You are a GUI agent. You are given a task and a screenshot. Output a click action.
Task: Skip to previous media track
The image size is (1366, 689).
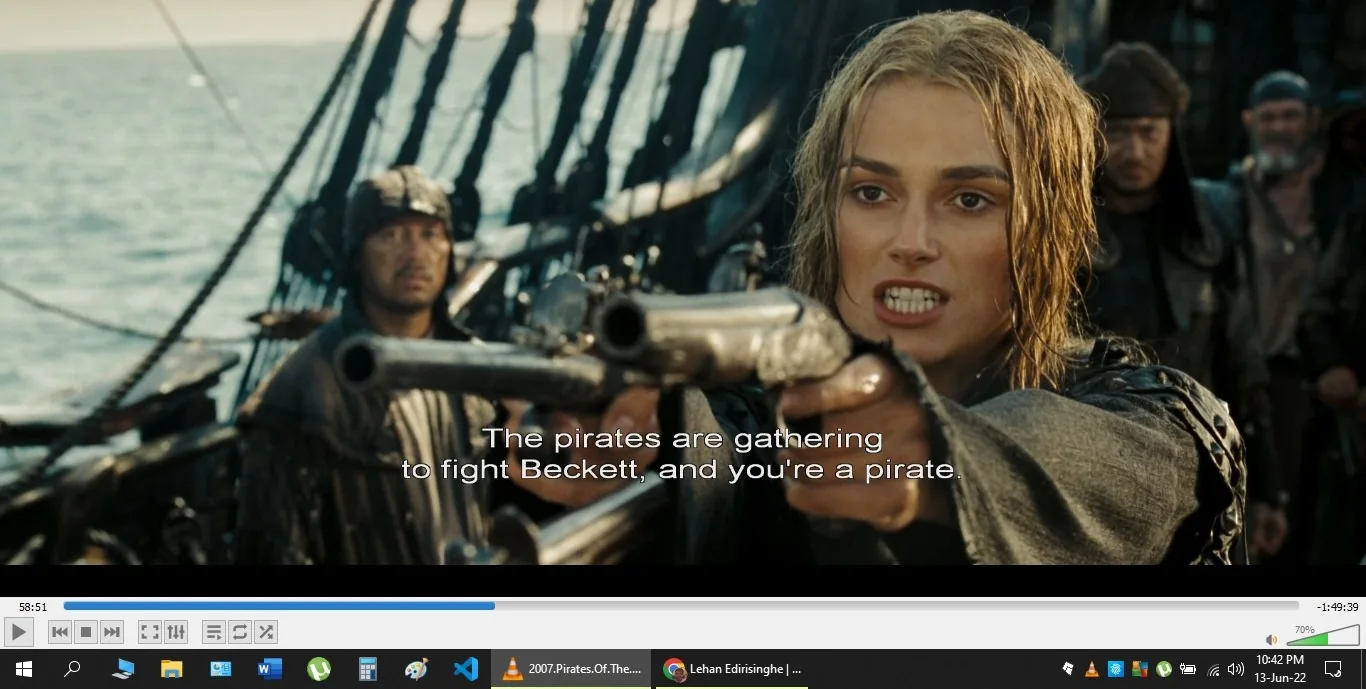(x=60, y=632)
